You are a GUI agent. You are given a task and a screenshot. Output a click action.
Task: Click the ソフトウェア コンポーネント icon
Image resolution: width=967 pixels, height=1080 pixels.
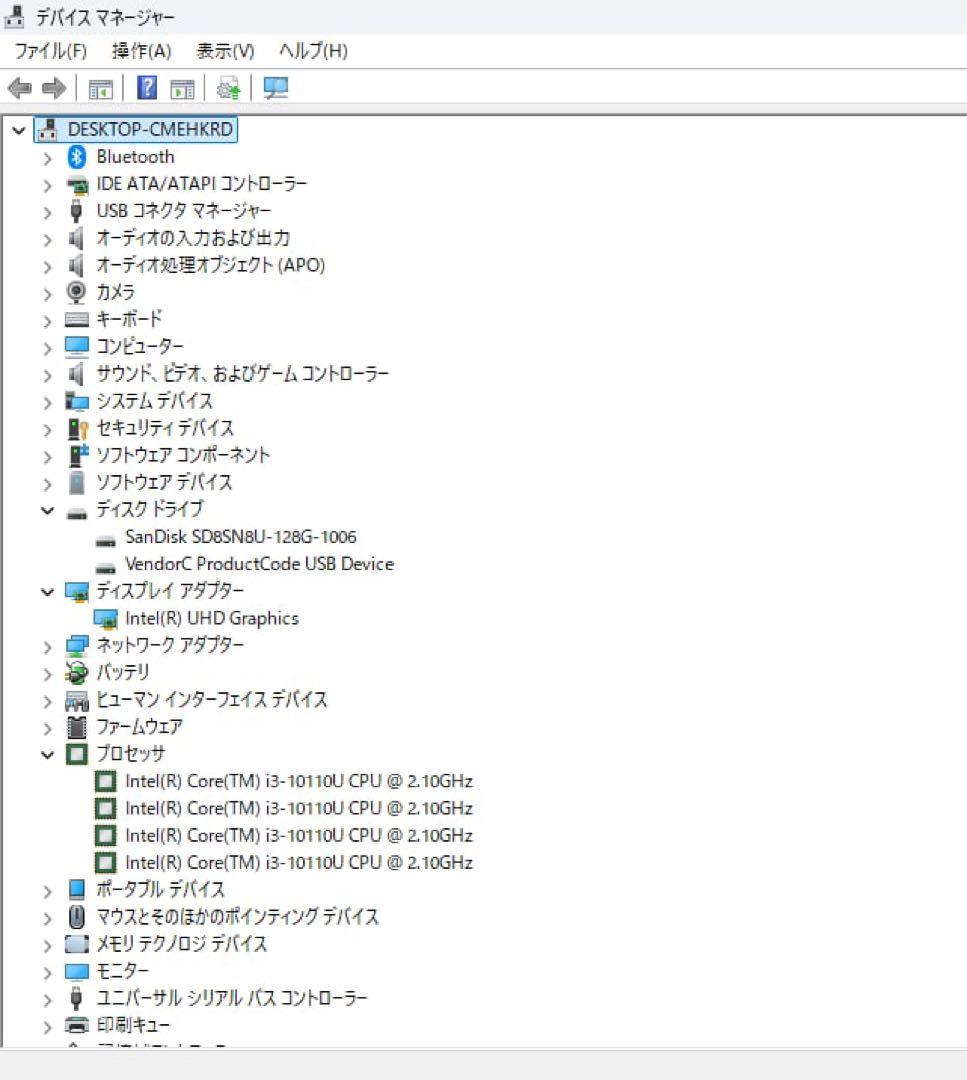click(78, 455)
